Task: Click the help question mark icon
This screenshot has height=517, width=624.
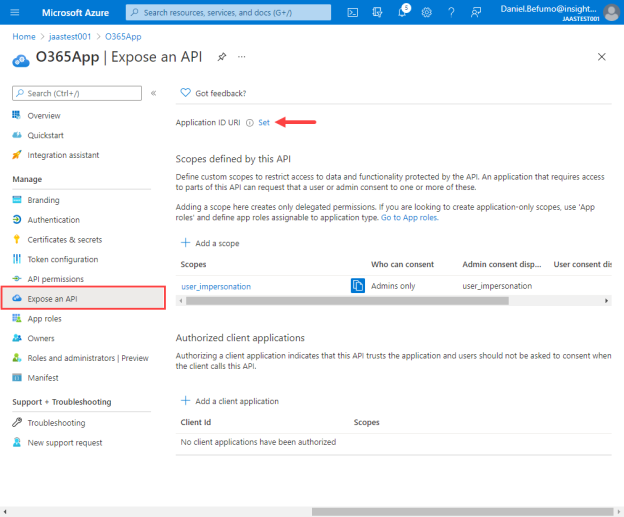Action: click(x=451, y=13)
